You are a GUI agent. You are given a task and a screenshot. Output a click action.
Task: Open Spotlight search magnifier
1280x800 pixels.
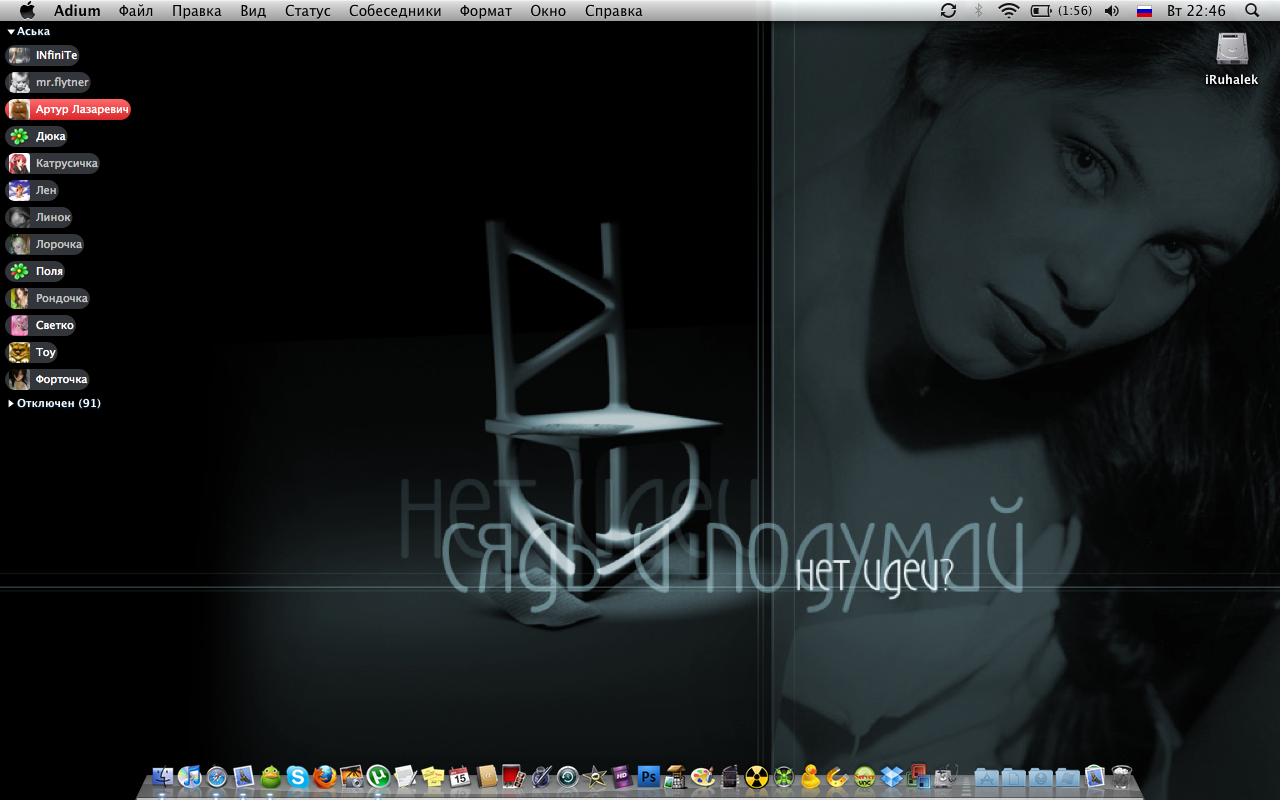[x=1252, y=11]
